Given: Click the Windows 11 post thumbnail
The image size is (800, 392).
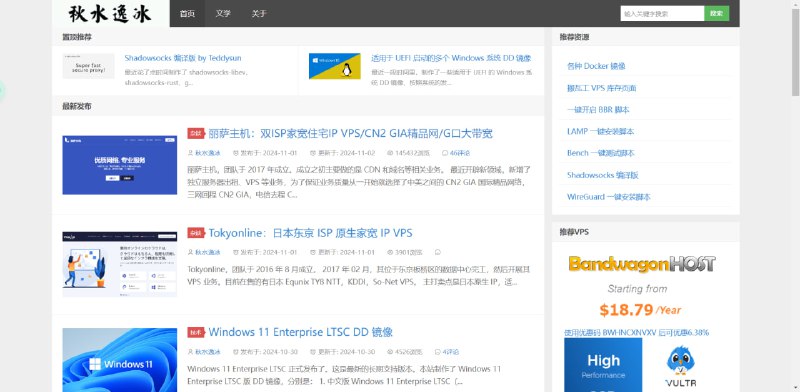Looking at the screenshot, I should (120, 360).
